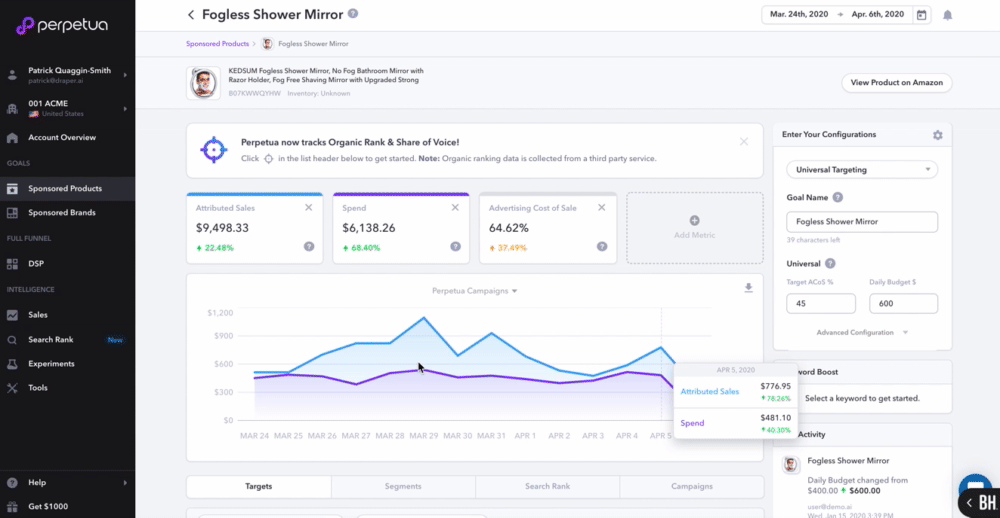The image size is (1000, 518).
Task: Open configuration settings gear
Action: point(937,135)
